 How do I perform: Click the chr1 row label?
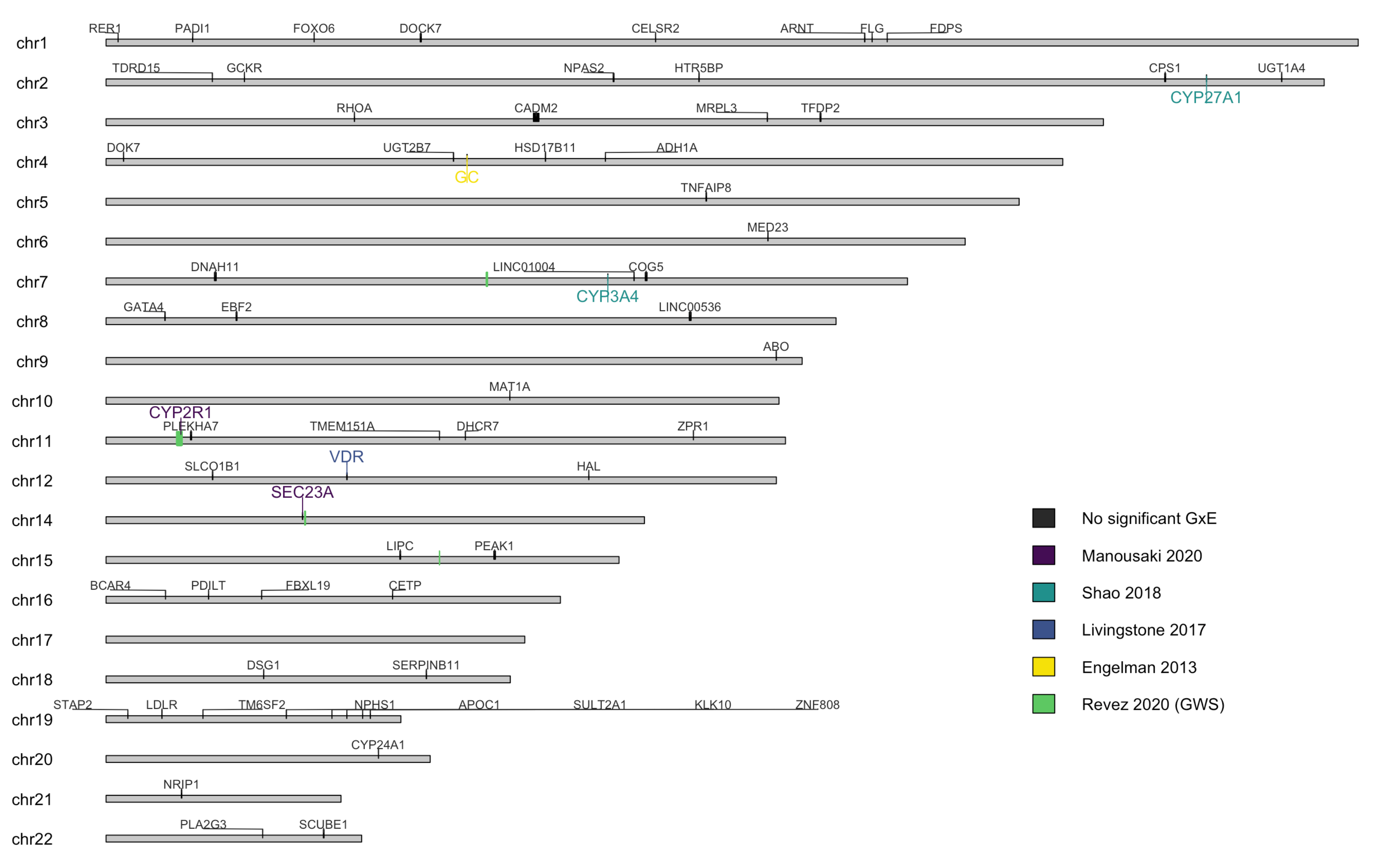[x=31, y=44]
